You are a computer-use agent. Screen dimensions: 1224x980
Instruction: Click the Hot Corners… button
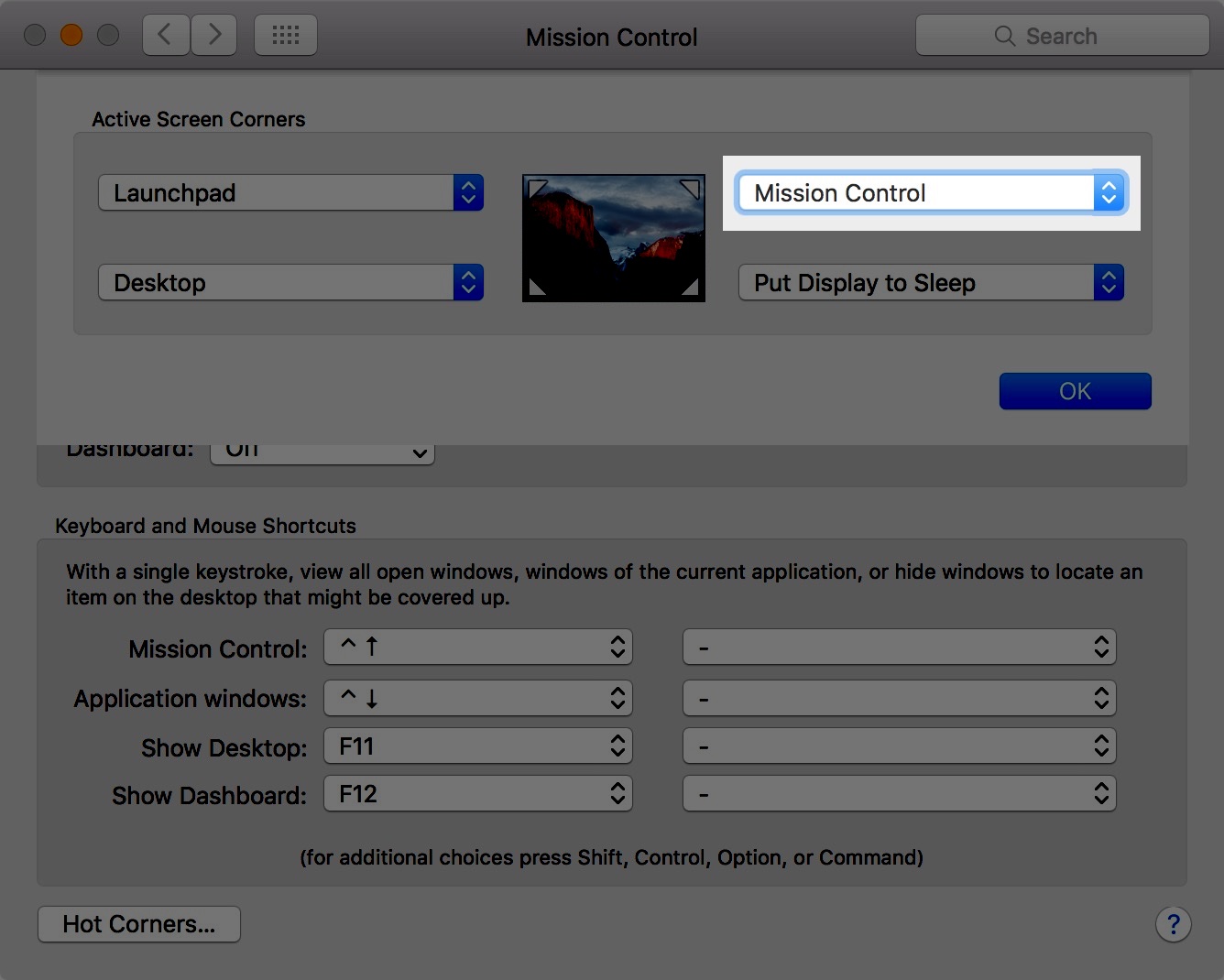(139, 924)
